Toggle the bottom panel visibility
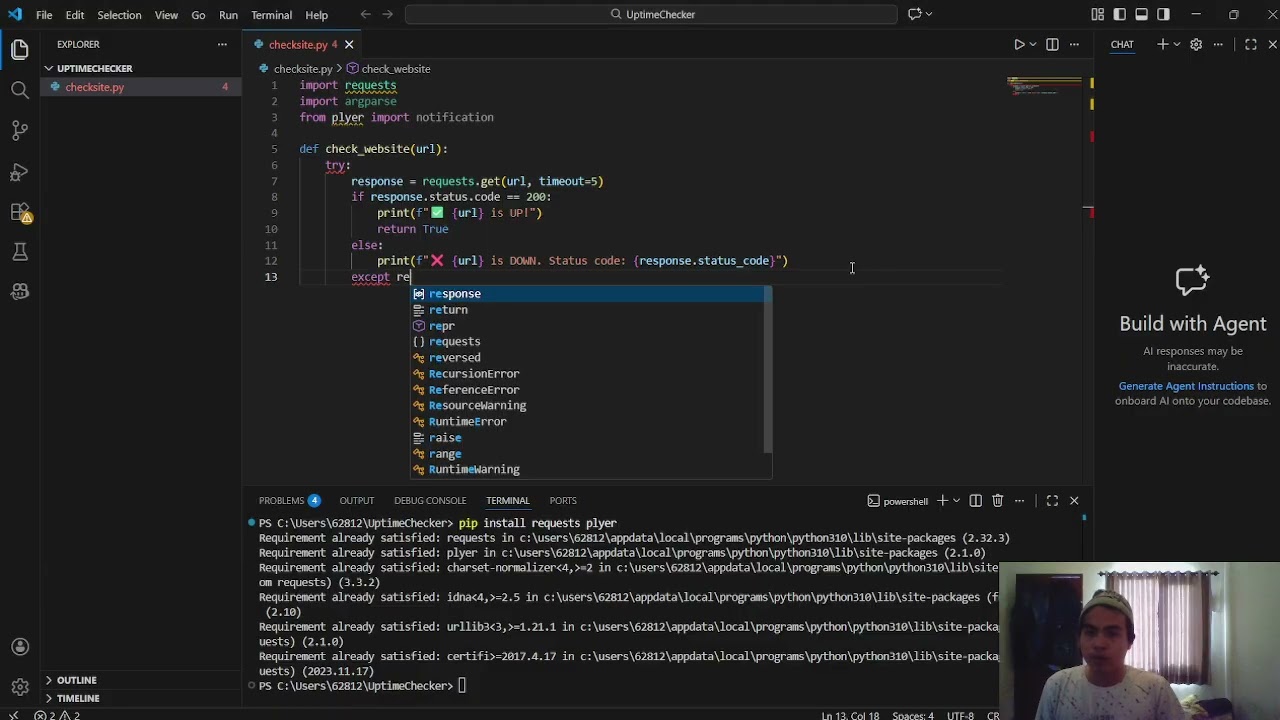This screenshot has height=720, width=1280. pyautogui.click(x=1142, y=14)
